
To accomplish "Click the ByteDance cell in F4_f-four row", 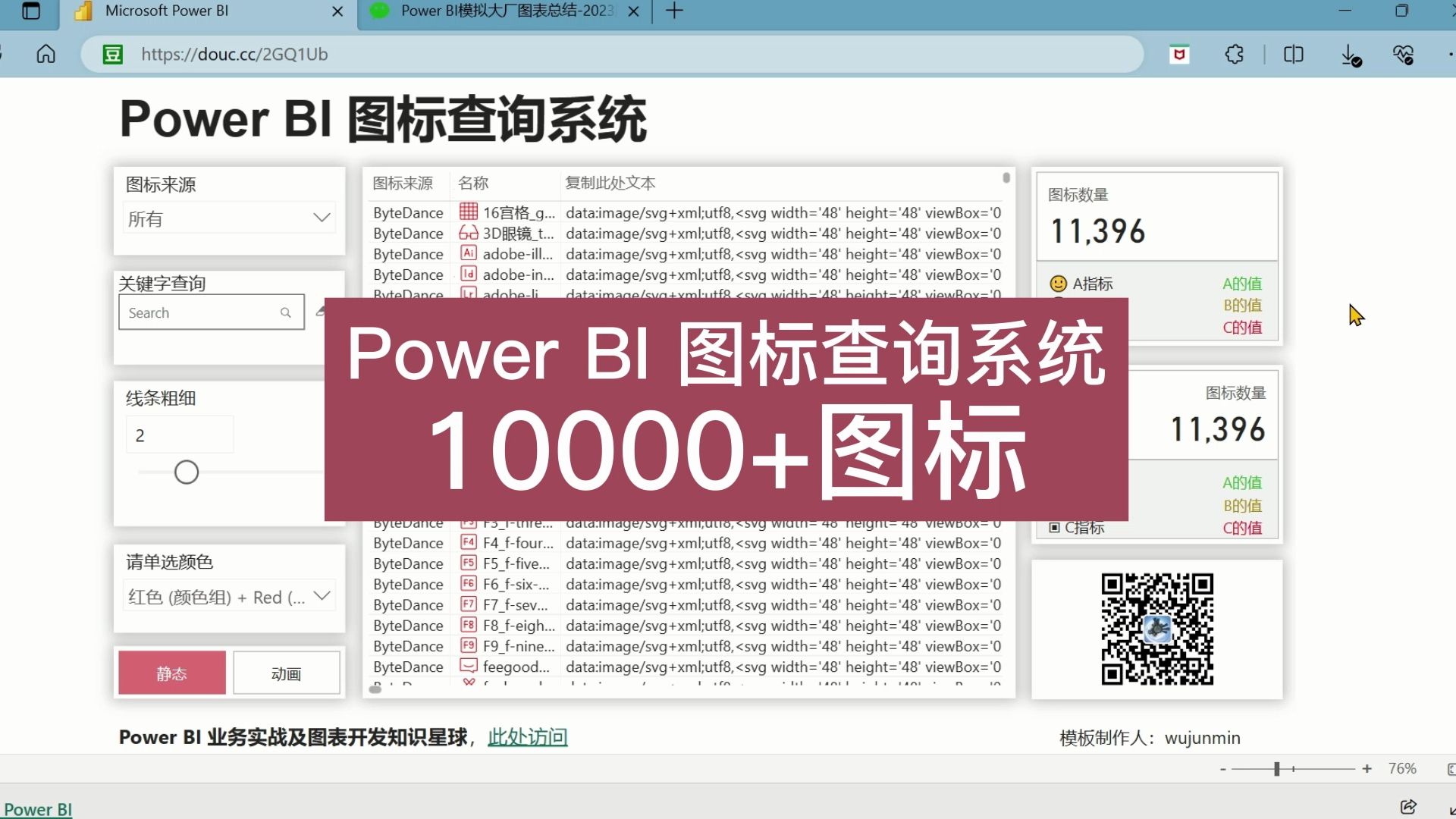I will 408,543.
